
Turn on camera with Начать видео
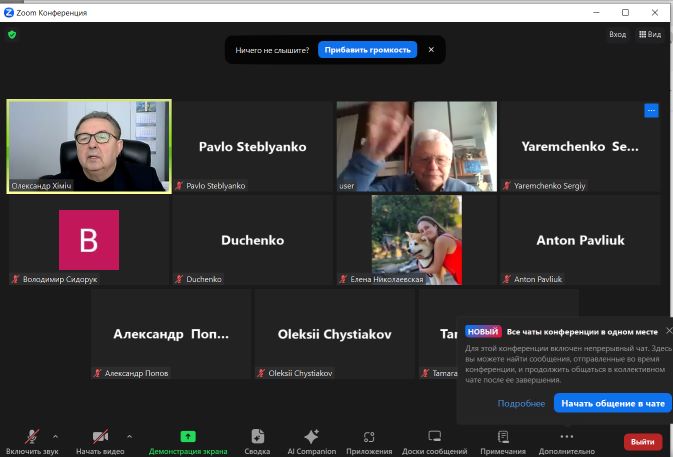[100, 437]
